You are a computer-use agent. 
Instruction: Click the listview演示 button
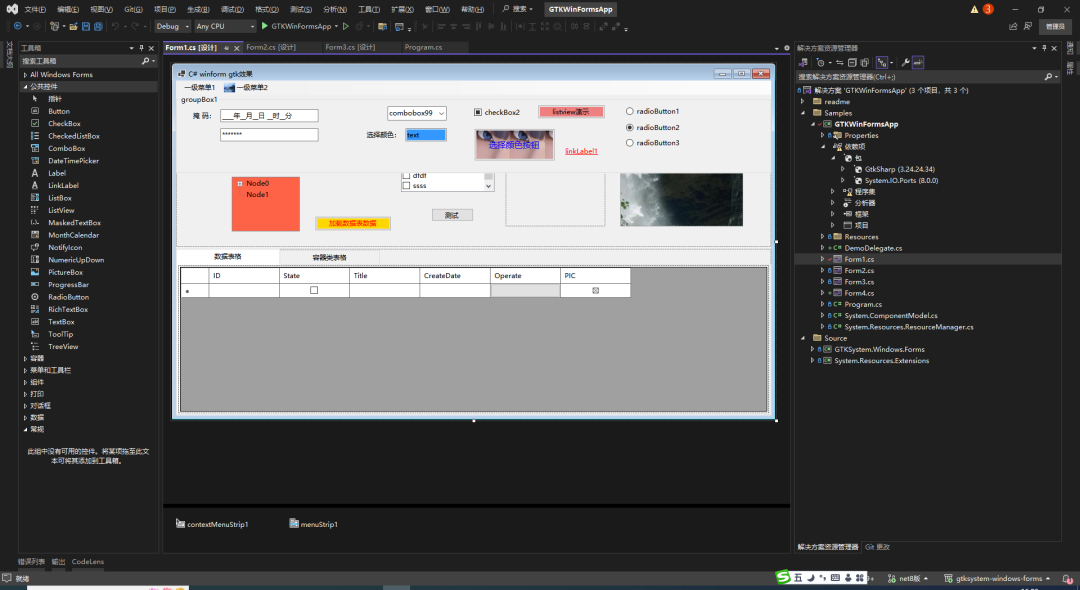571,112
